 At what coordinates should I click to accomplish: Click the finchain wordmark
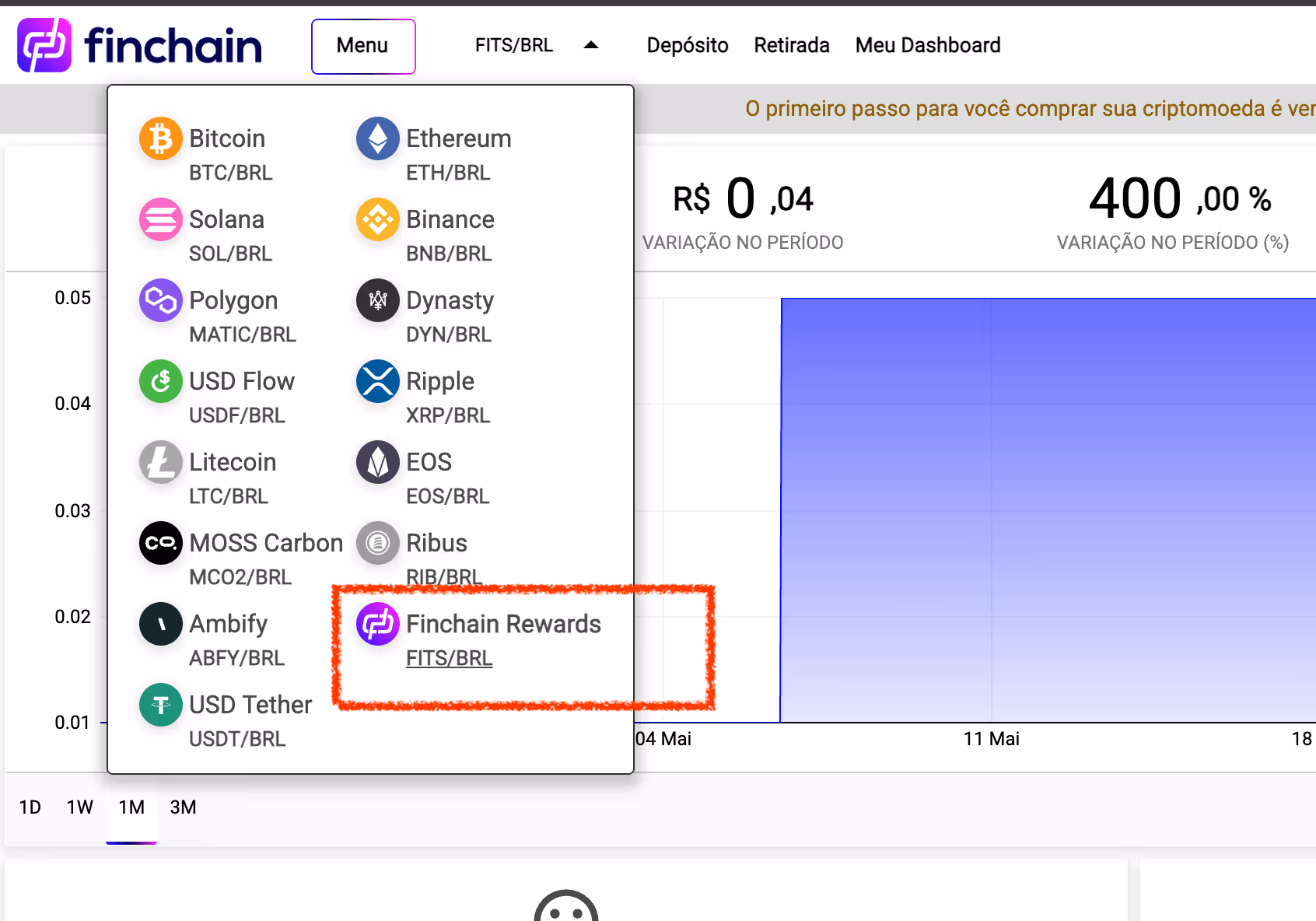point(173,46)
